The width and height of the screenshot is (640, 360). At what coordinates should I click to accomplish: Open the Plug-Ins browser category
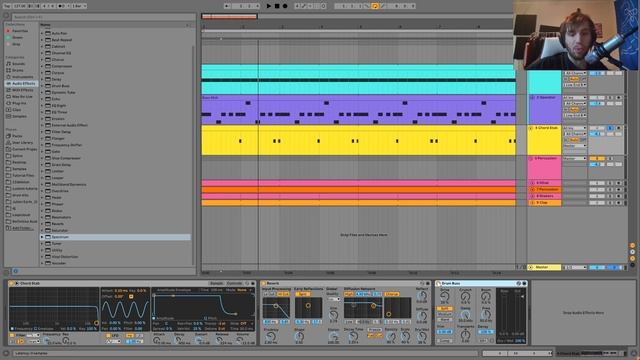(x=17, y=103)
